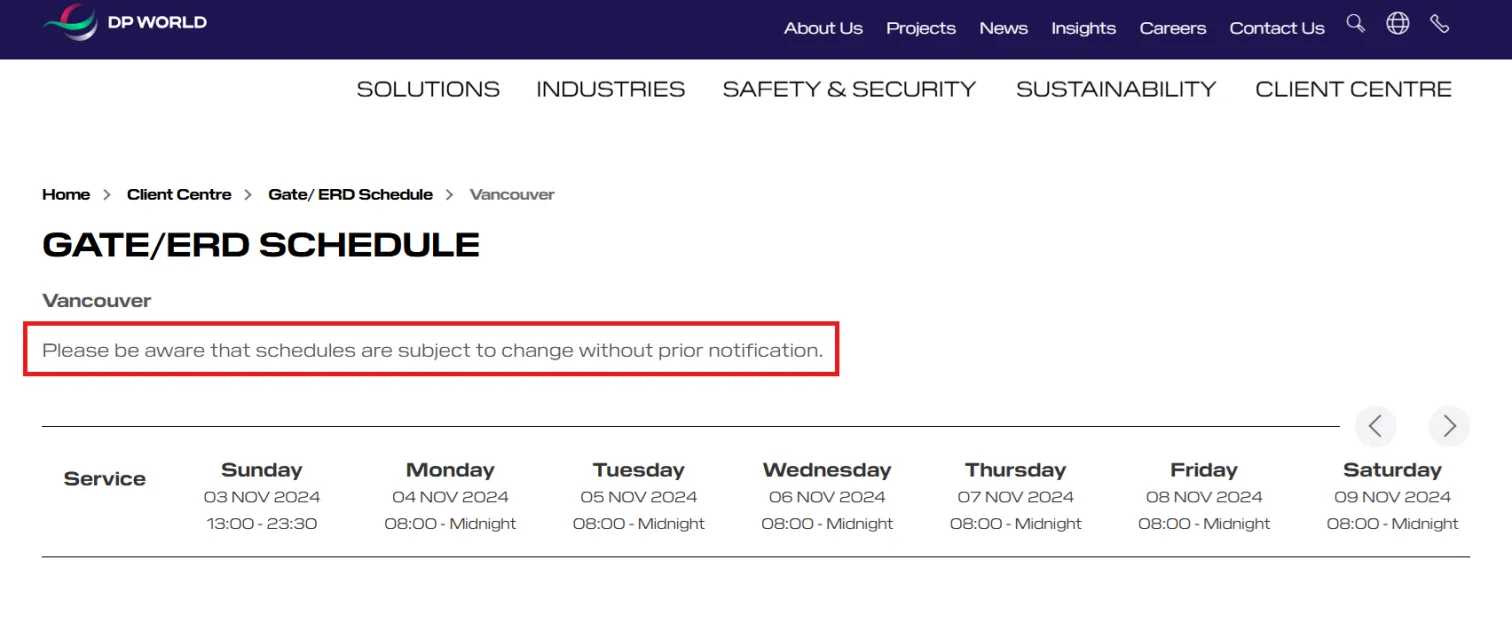Open the Sustainability menu
The image size is (1512, 623).
pyautogui.click(x=1116, y=89)
